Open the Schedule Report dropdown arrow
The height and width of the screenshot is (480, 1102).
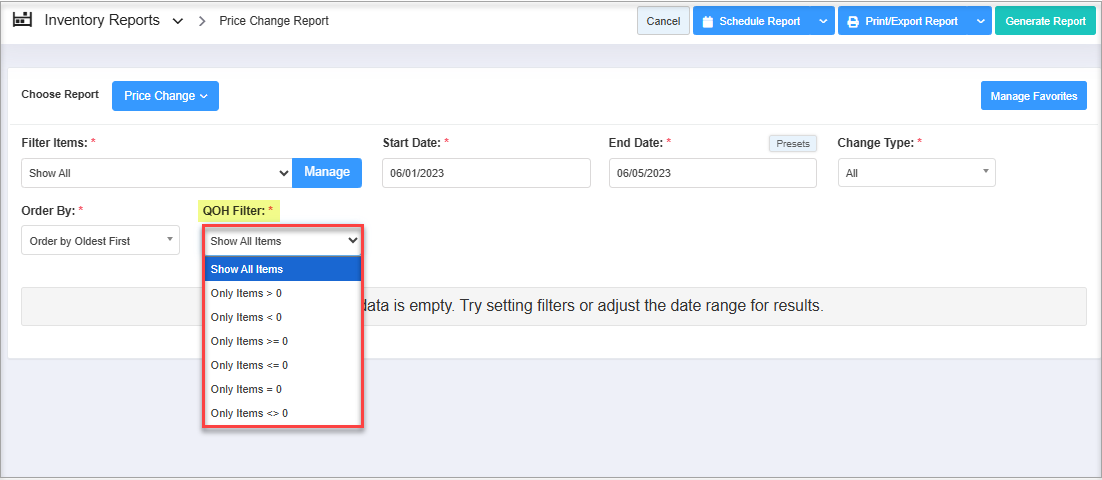[x=823, y=21]
